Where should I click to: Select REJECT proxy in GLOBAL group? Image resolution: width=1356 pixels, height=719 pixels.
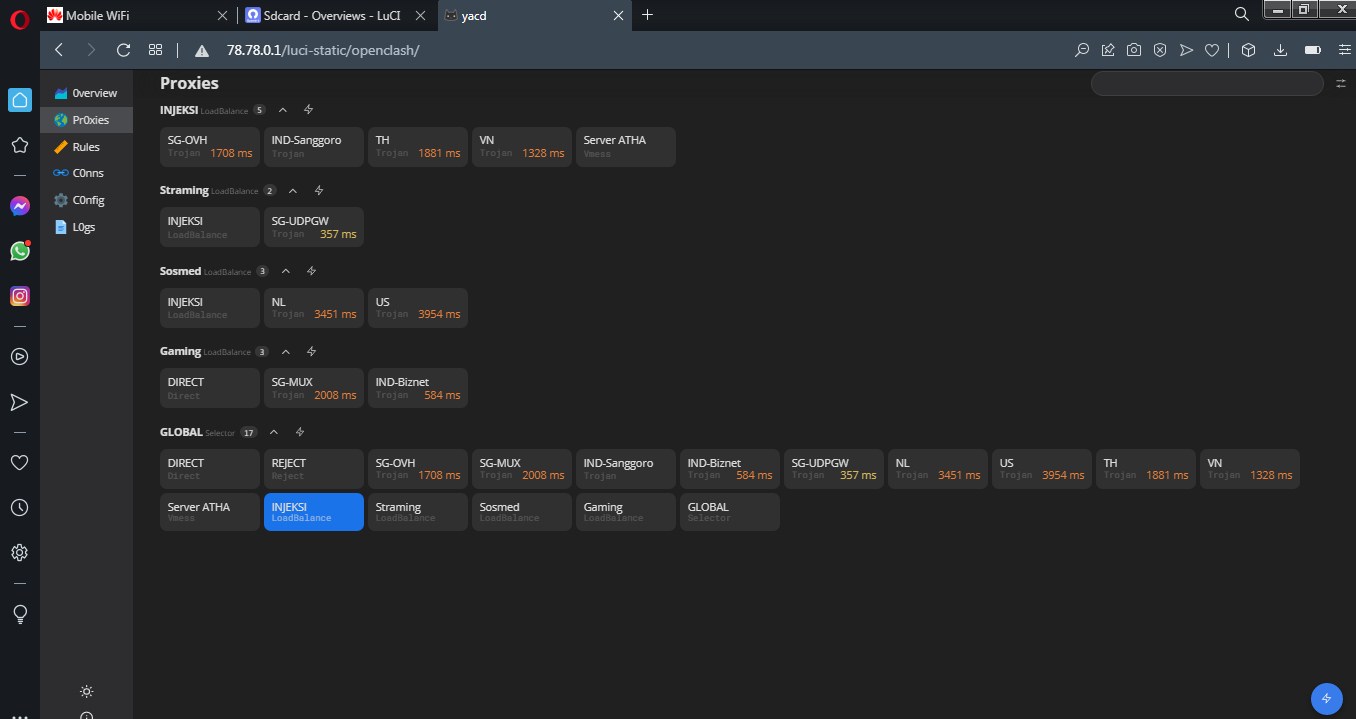[314, 468]
